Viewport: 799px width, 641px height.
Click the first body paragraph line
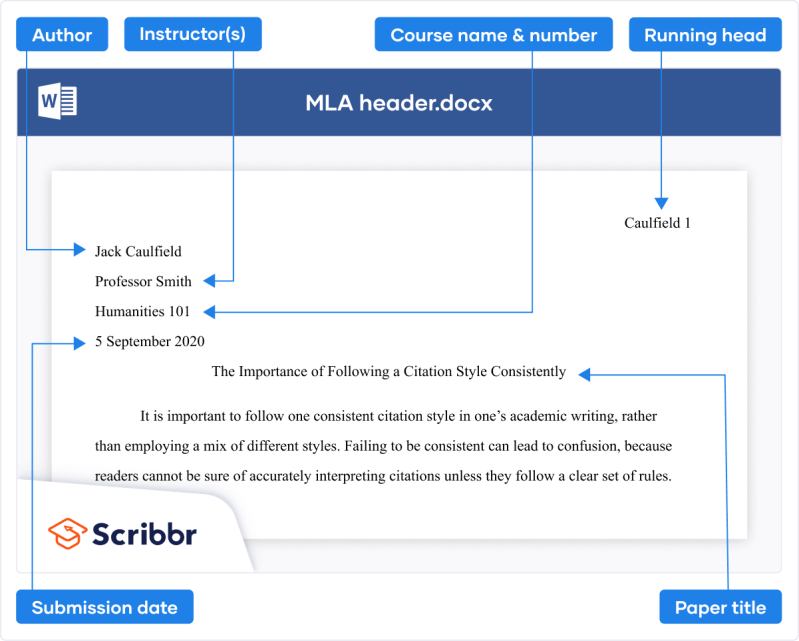(398, 416)
